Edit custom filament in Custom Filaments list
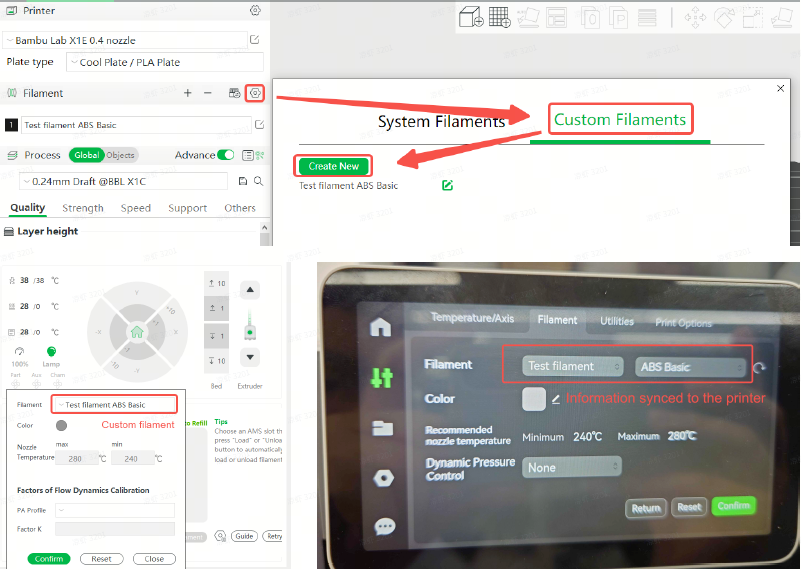Viewport: 802px width, 570px height. point(447,185)
